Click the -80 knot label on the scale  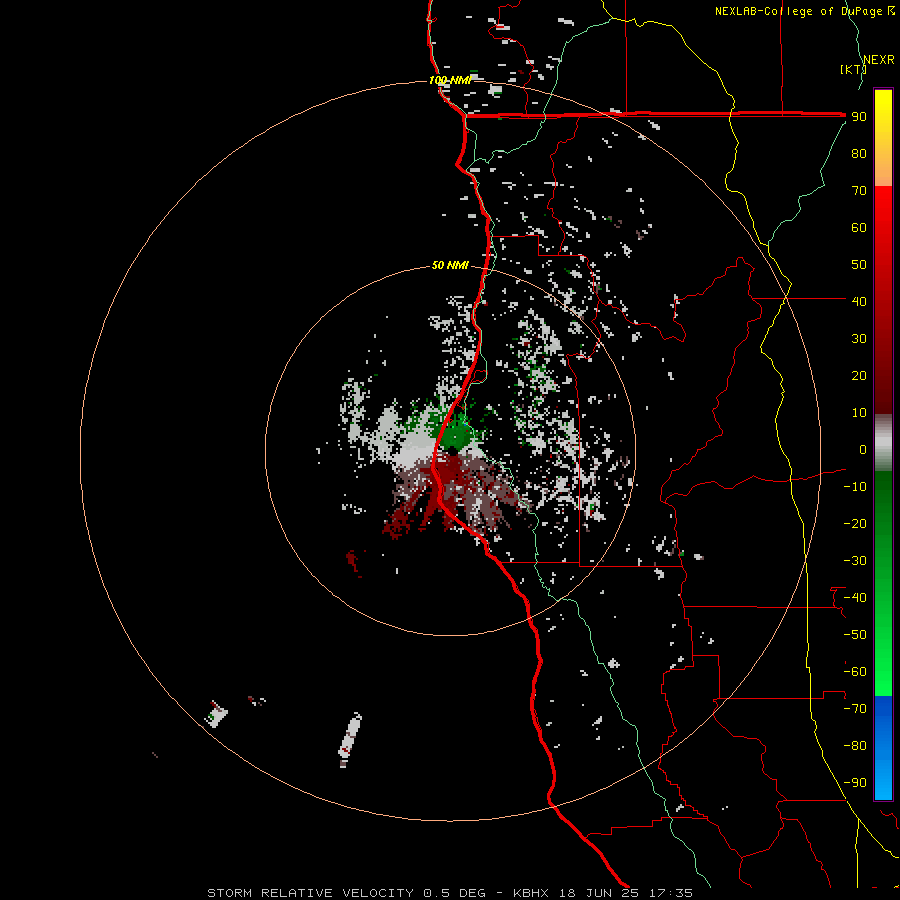855,746
